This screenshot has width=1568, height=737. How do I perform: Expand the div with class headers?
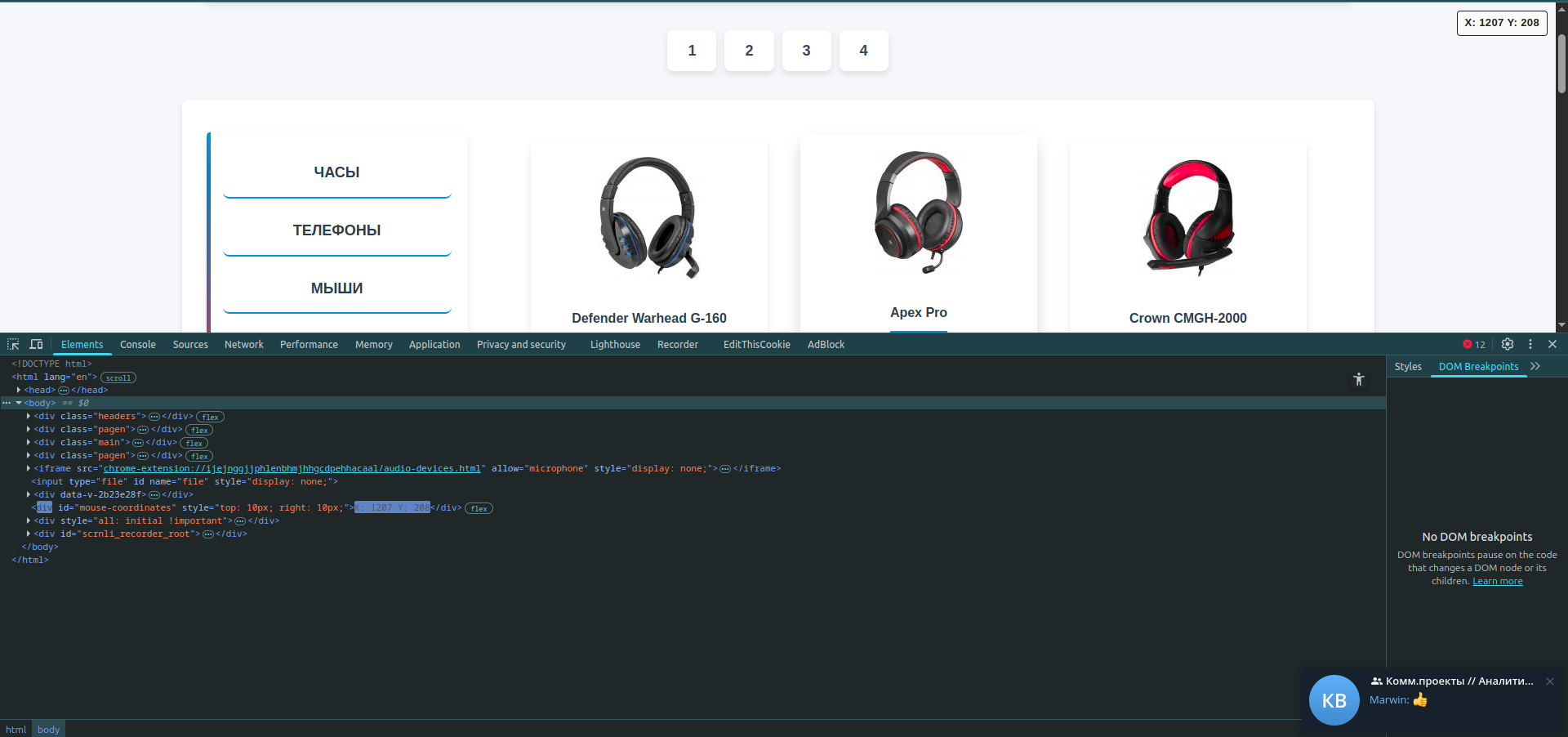pyautogui.click(x=29, y=416)
